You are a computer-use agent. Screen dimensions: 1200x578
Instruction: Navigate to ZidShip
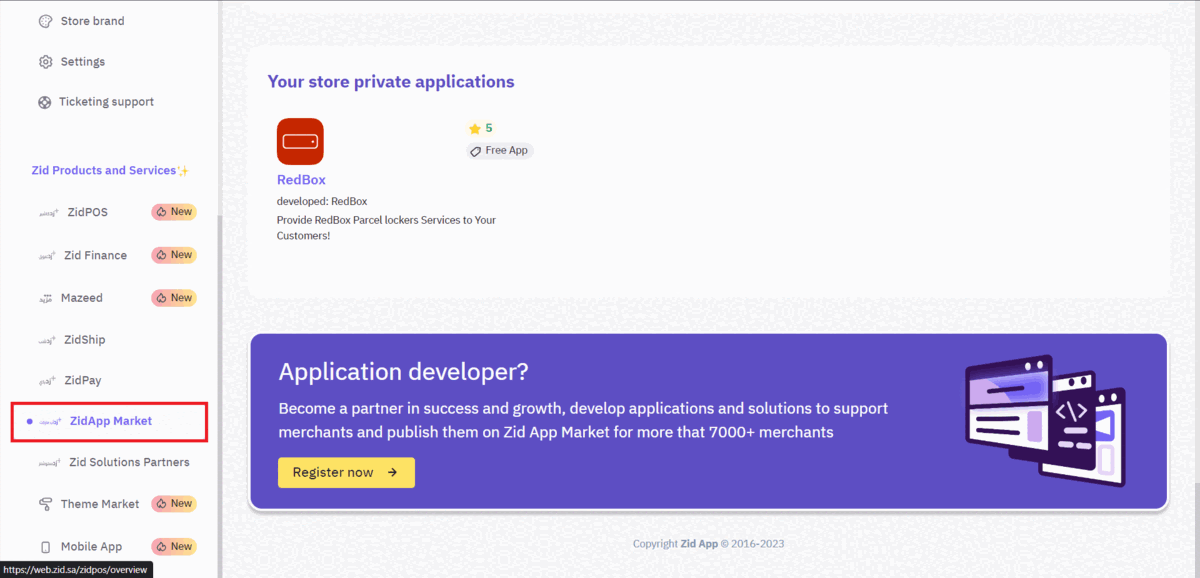tap(85, 340)
